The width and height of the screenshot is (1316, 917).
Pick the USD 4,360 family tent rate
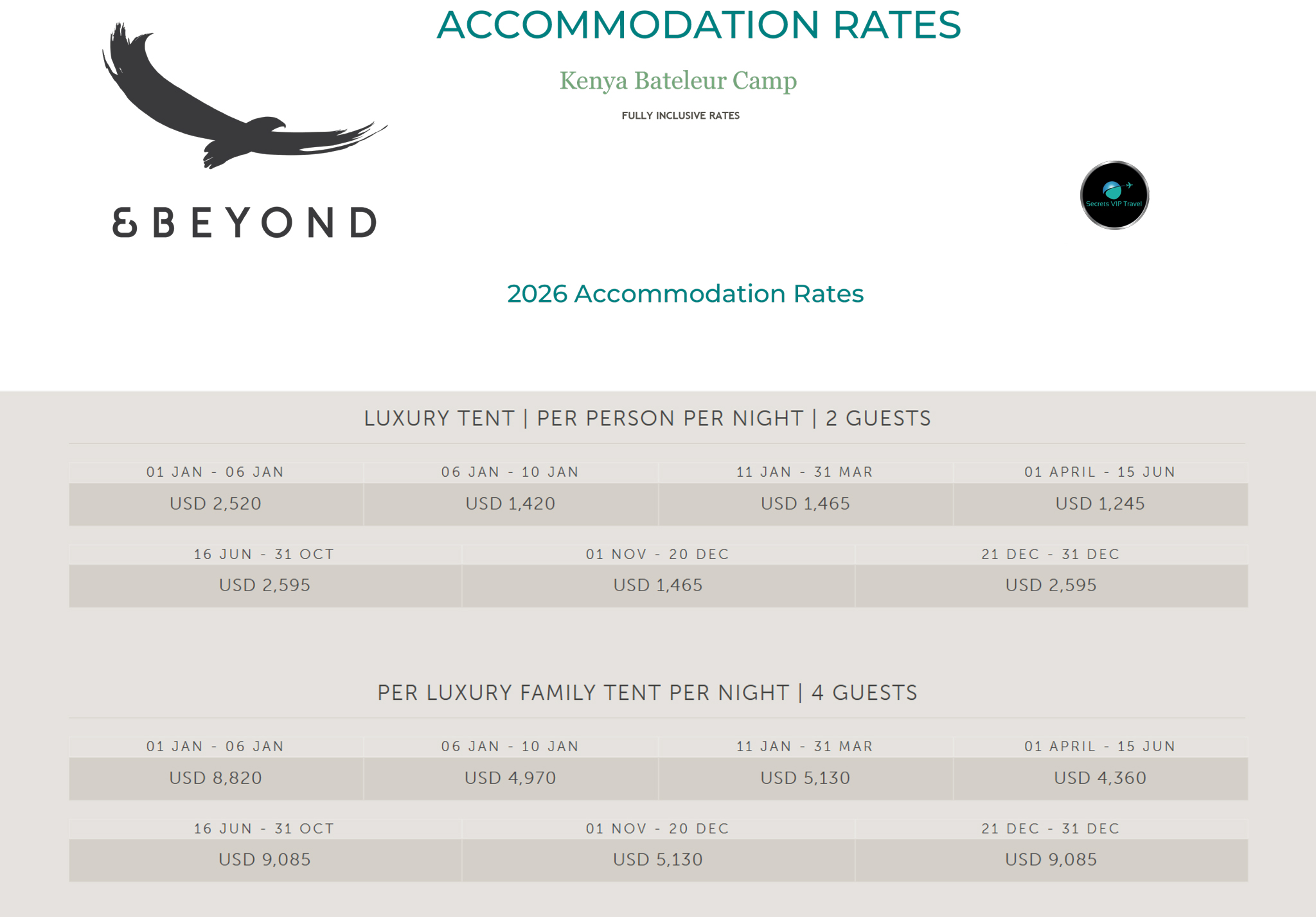click(x=1100, y=778)
